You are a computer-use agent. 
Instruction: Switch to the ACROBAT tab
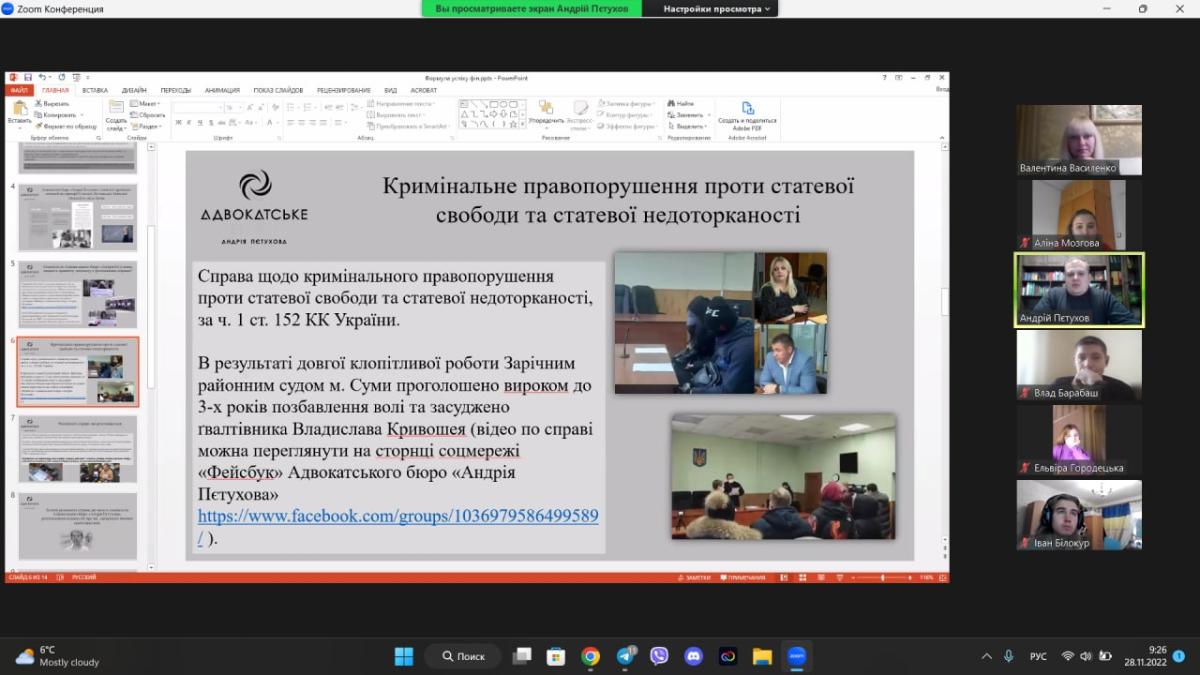click(x=424, y=90)
